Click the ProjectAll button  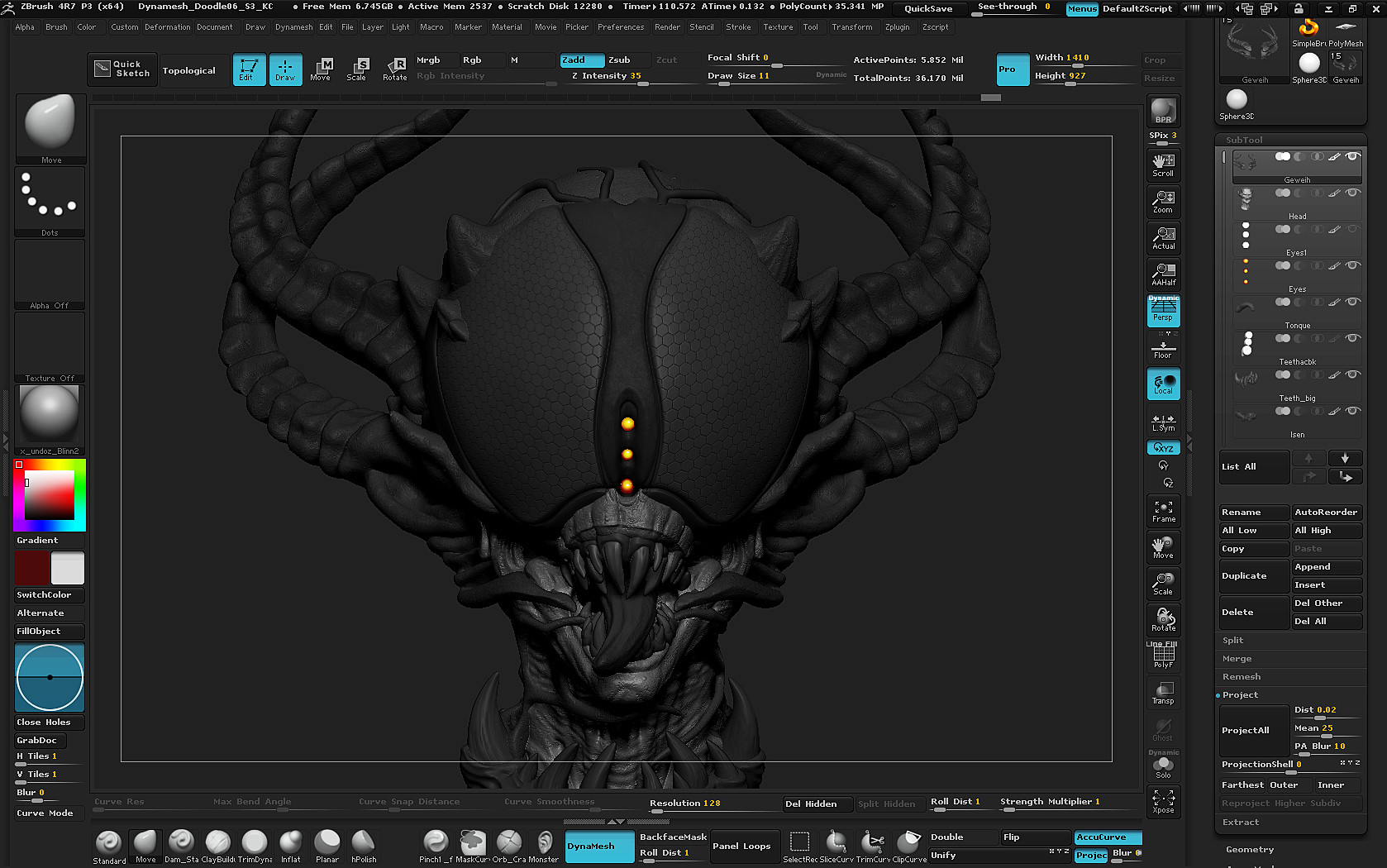1254,730
